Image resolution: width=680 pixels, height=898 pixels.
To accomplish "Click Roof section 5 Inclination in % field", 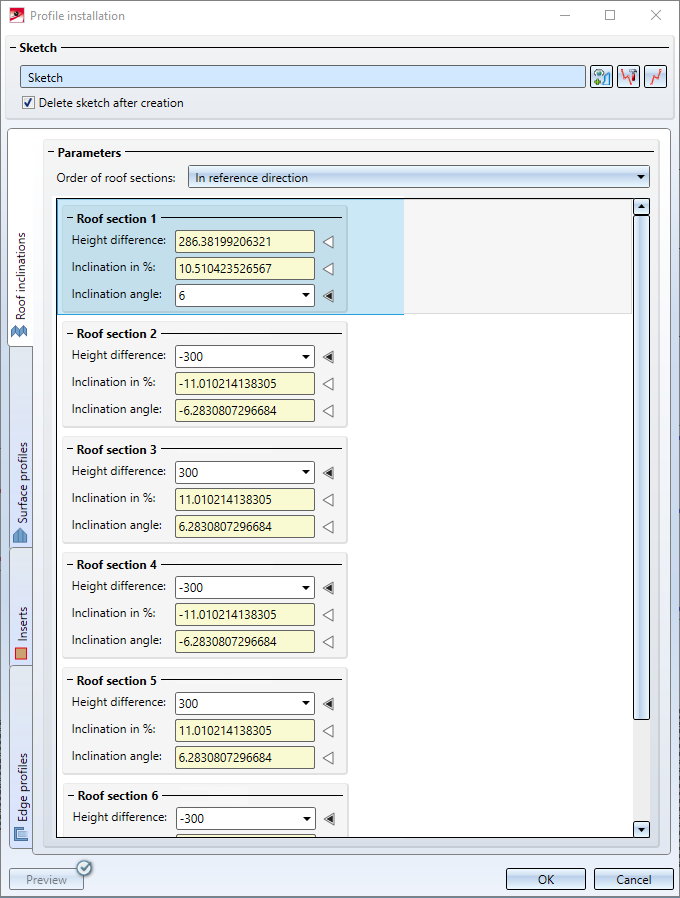I will (245, 730).
